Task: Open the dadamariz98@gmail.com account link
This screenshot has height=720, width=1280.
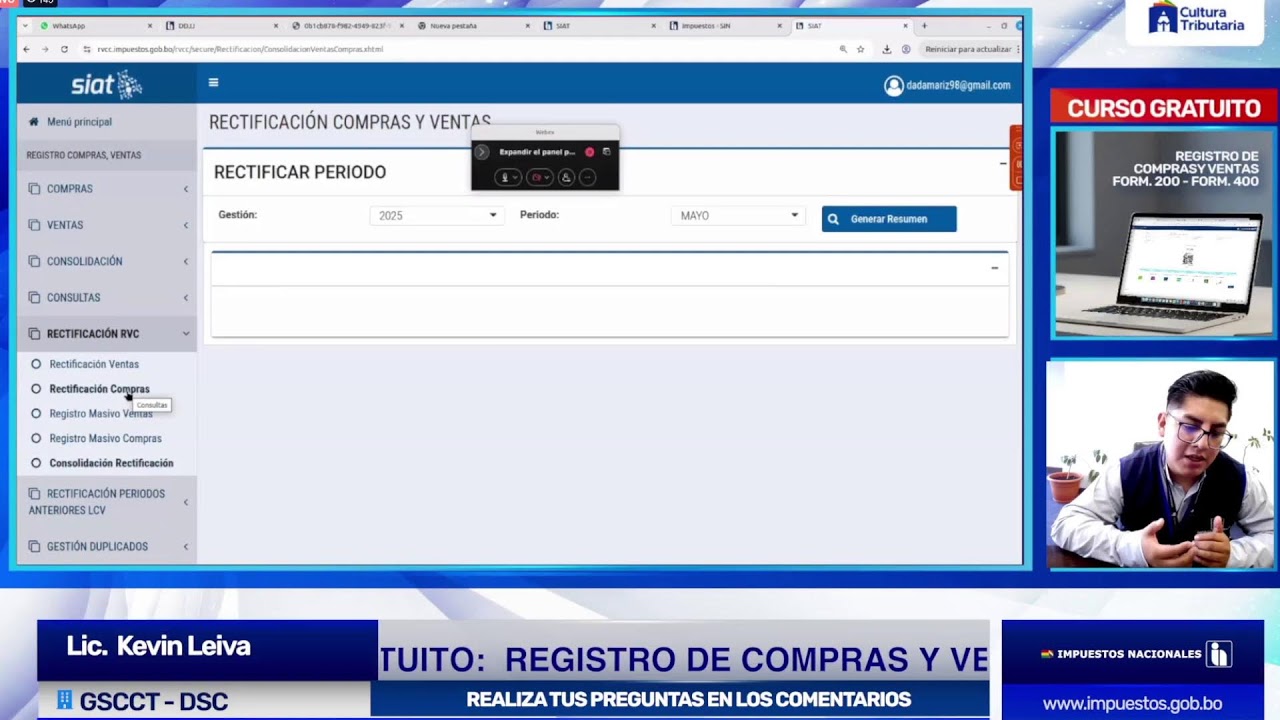Action: tap(958, 86)
